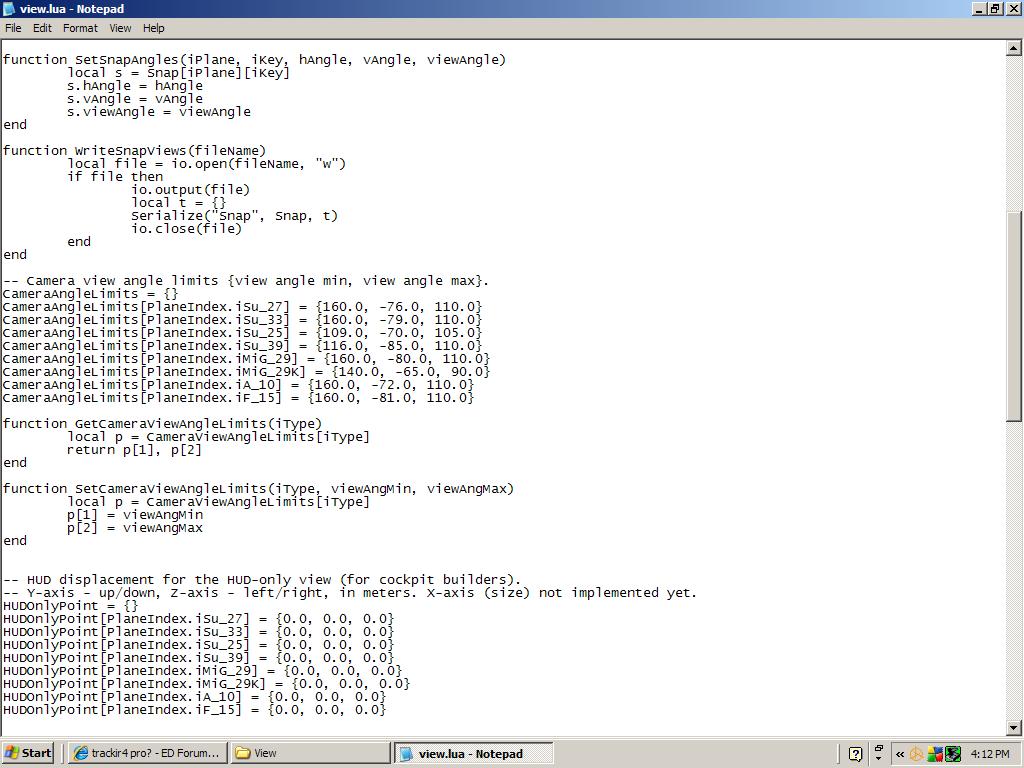Click the CameraAngleLimits iA_10 line

238,385
